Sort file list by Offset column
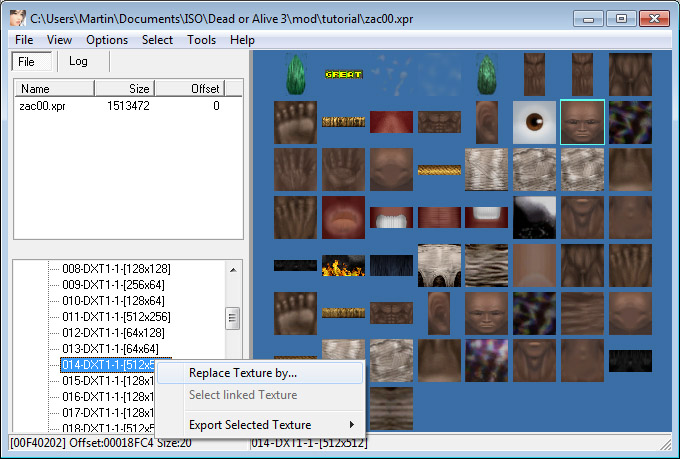 pyautogui.click(x=190, y=89)
